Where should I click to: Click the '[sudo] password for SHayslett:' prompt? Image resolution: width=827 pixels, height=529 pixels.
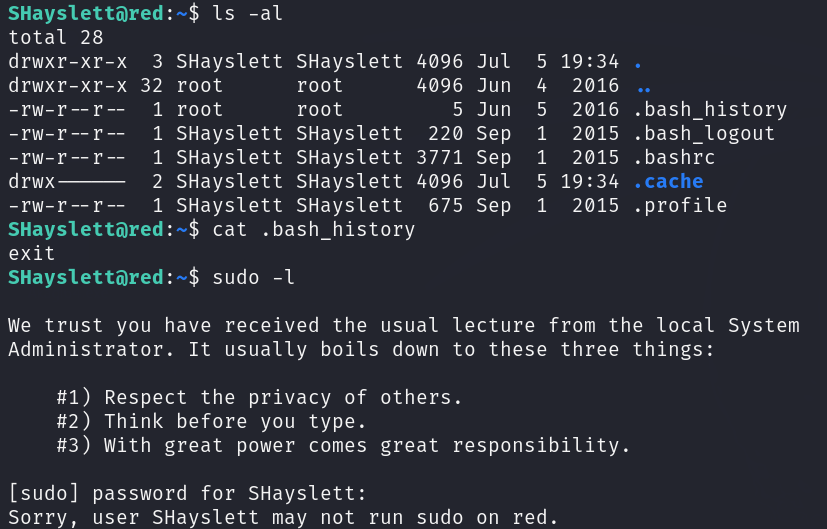coord(187,494)
